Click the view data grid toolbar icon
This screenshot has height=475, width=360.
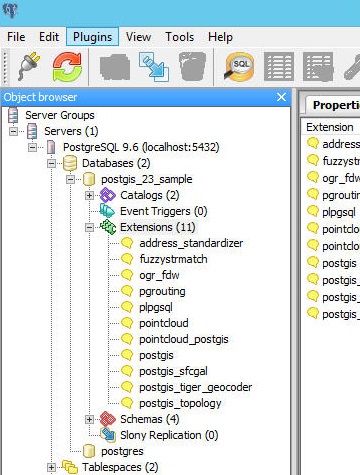[x=279, y=67]
